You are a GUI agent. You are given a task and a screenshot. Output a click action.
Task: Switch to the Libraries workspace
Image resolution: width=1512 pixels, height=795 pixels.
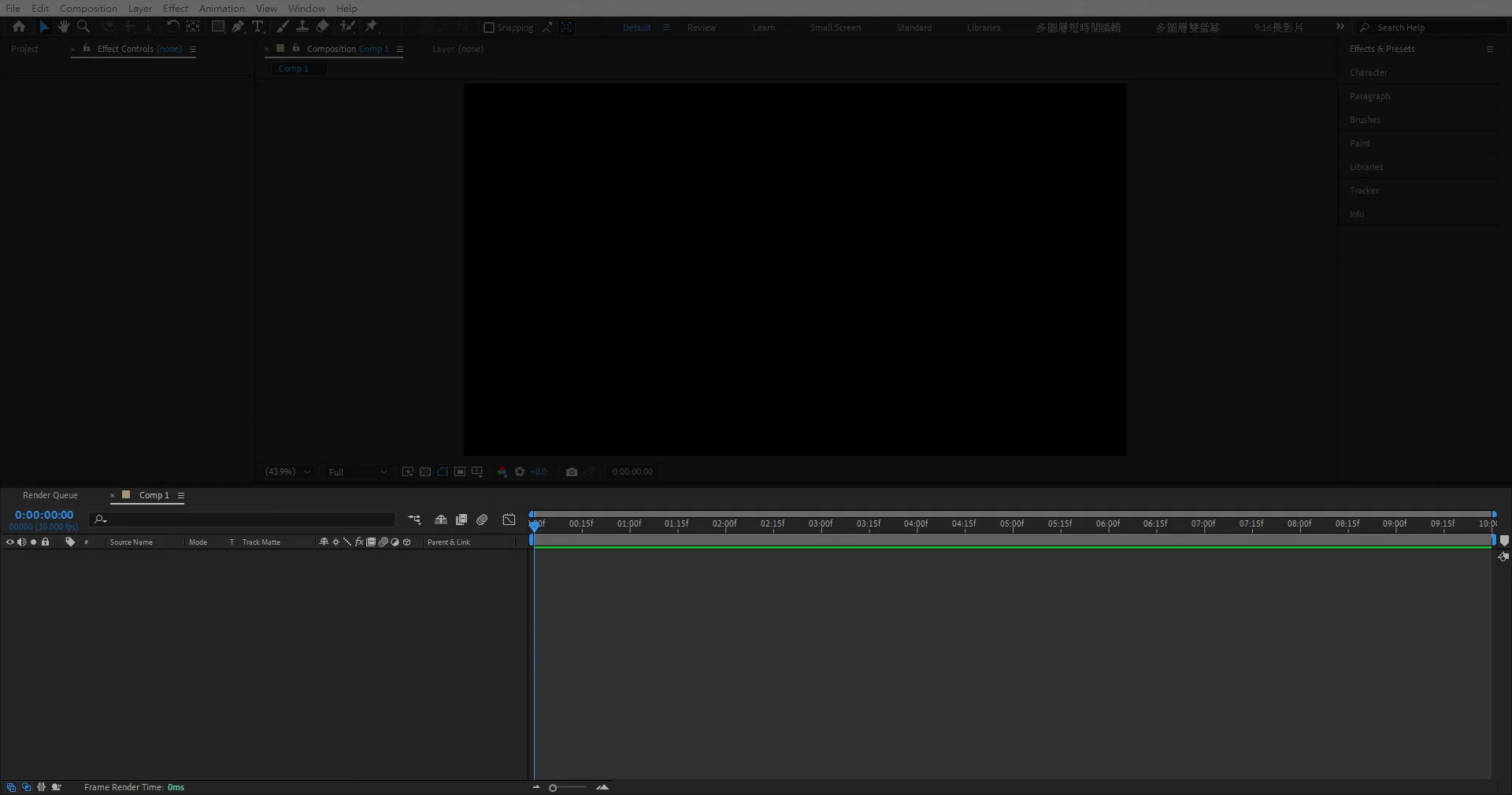(x=984, y=28)
